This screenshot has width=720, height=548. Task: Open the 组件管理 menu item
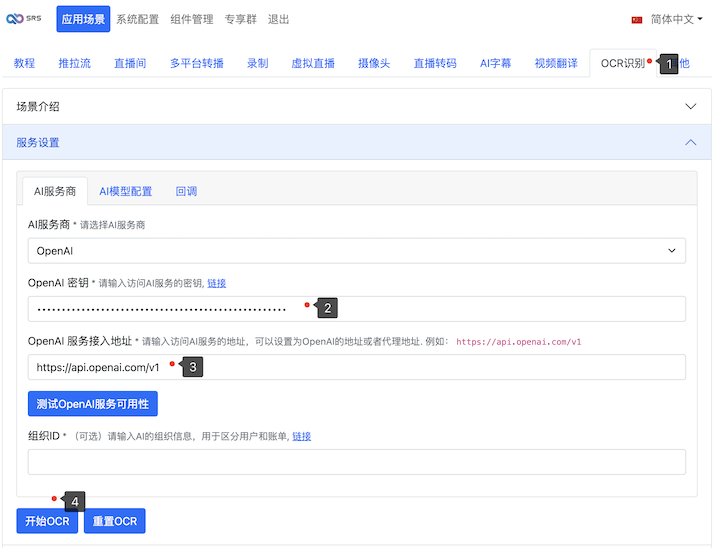coord(192,19)
